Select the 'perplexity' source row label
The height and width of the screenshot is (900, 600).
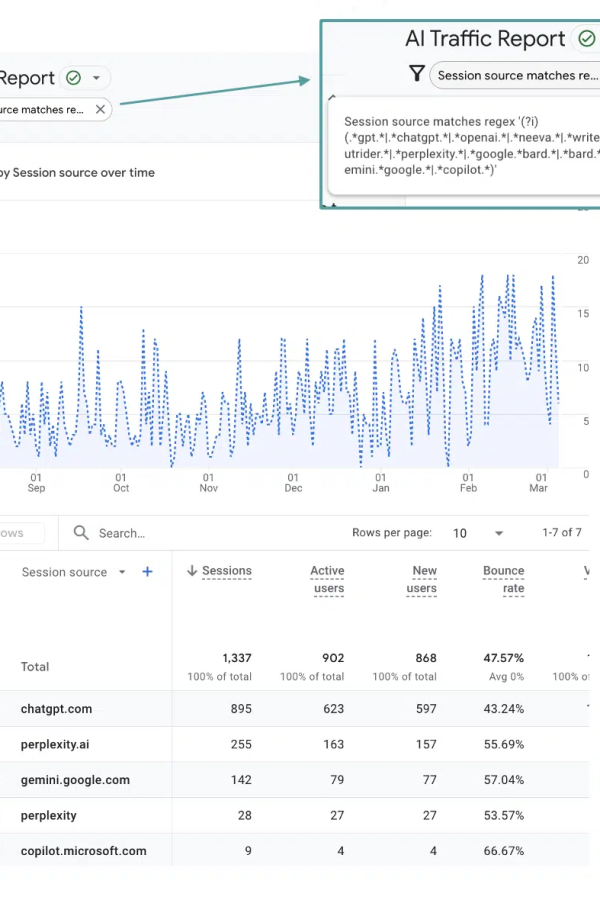click(x=49, y=816)
